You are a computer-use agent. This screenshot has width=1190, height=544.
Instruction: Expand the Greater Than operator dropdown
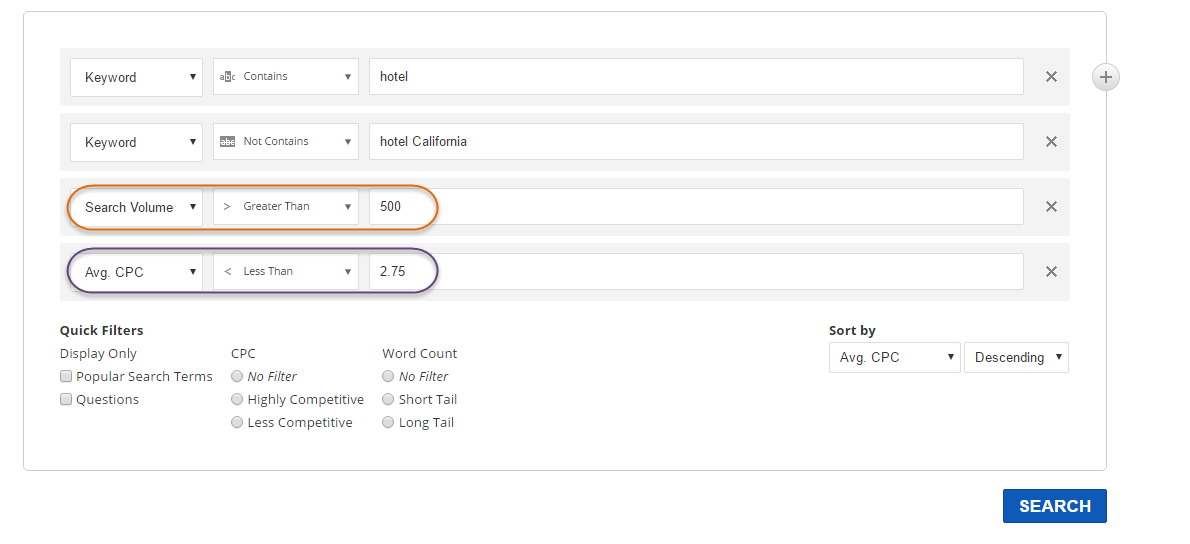click(286, 207)
